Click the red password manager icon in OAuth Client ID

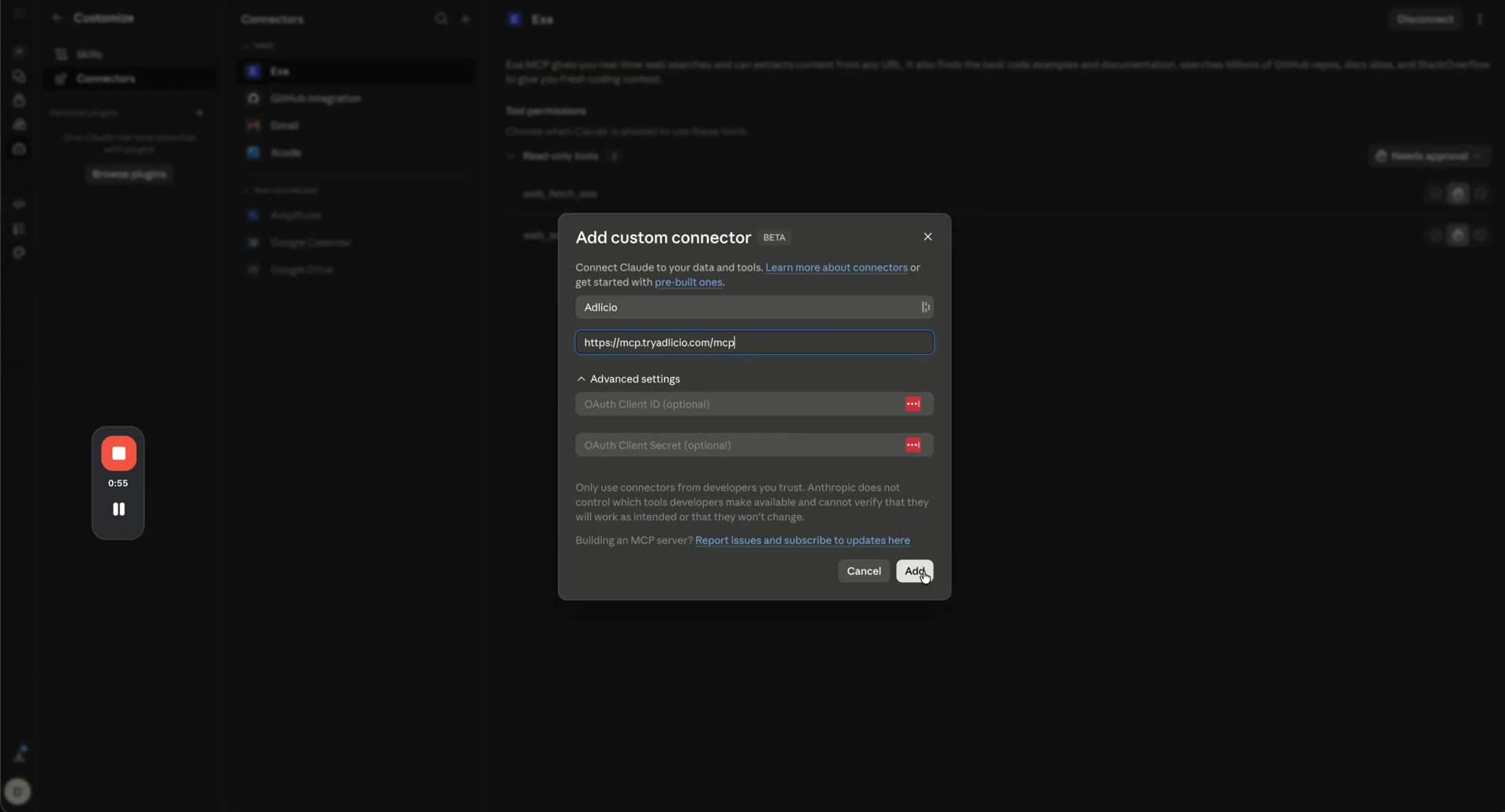click(x=912, y=404)
